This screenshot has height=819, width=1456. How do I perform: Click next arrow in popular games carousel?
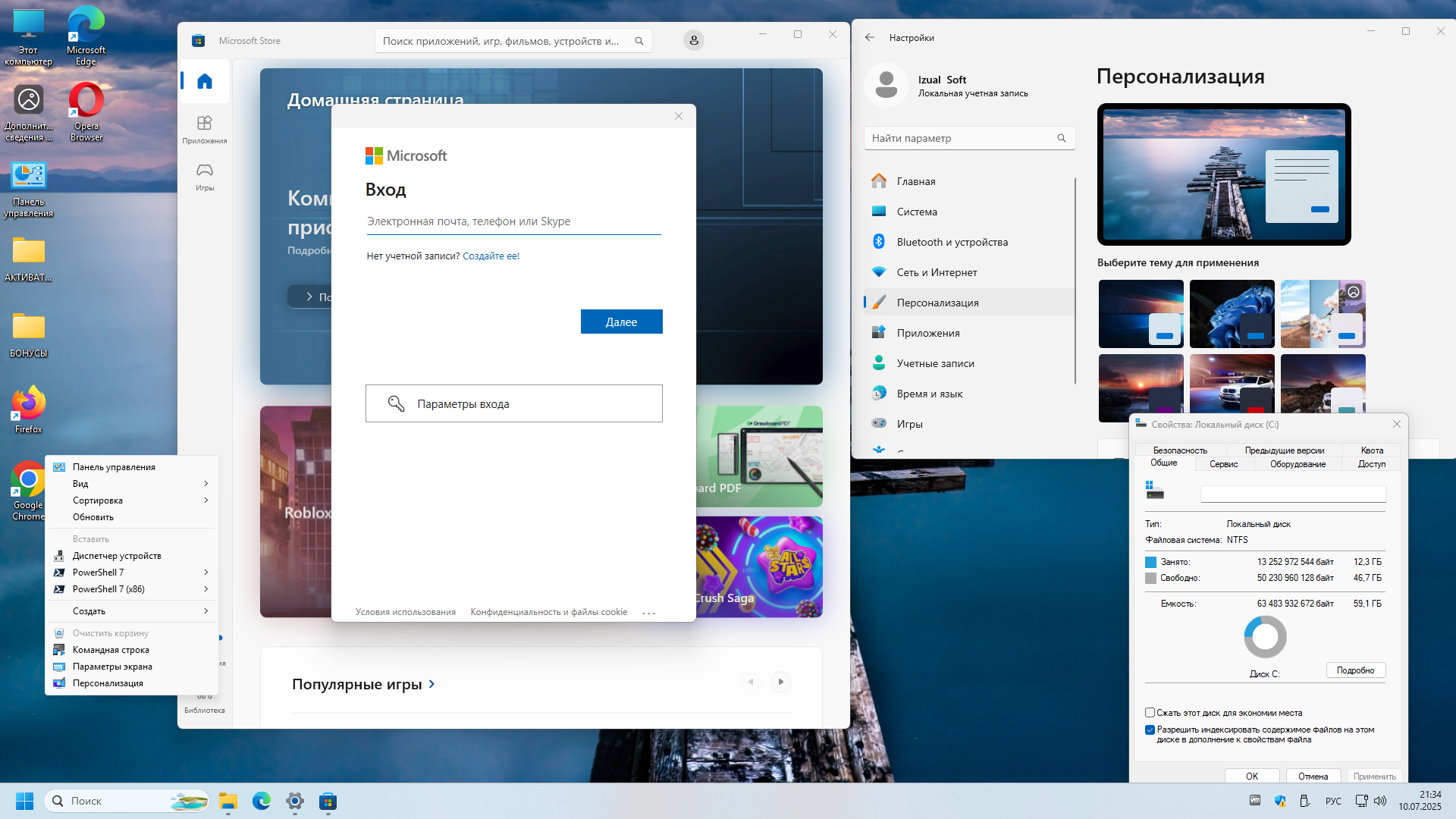781,682
